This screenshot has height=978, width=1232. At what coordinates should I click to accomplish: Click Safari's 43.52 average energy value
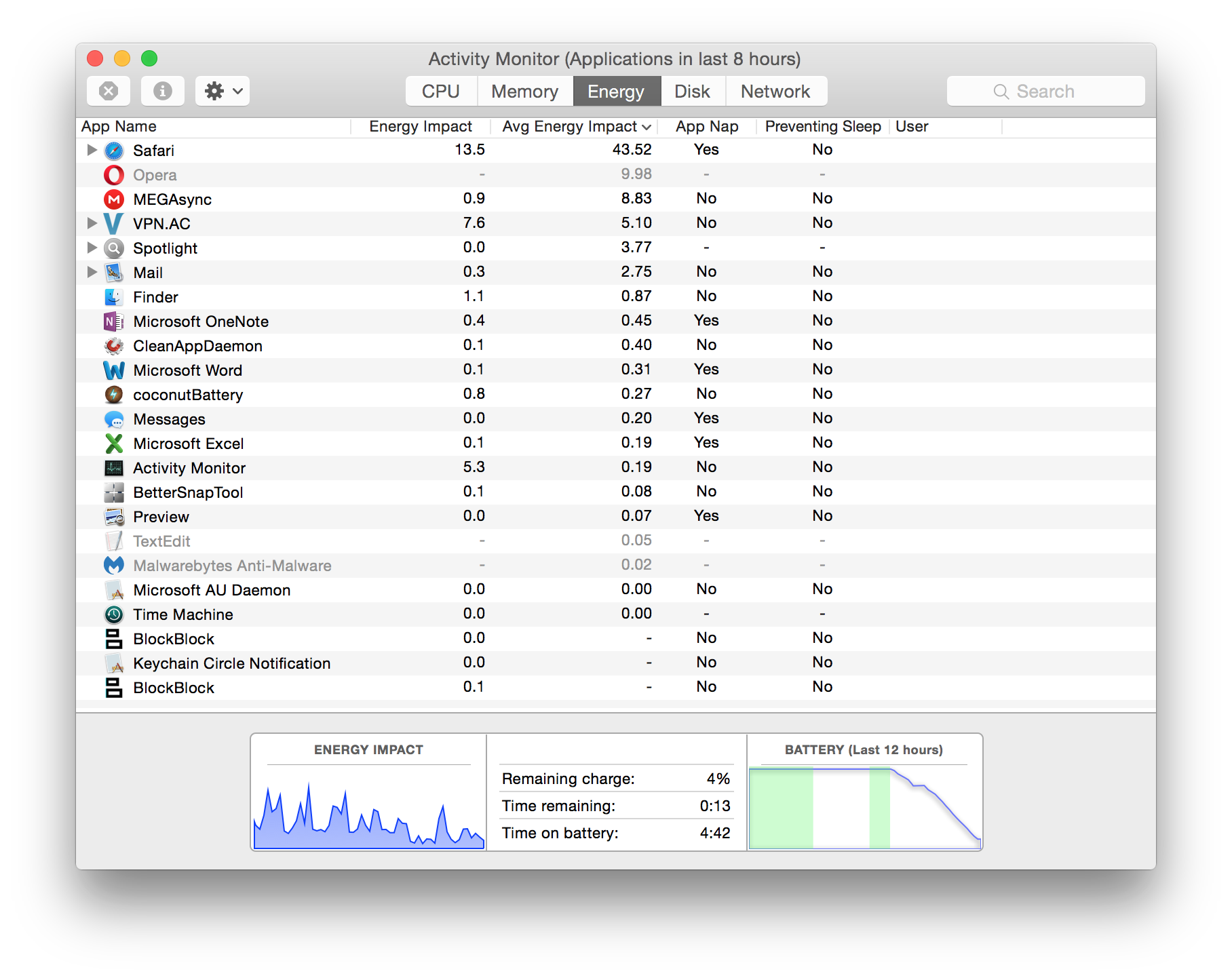(632, 149)
